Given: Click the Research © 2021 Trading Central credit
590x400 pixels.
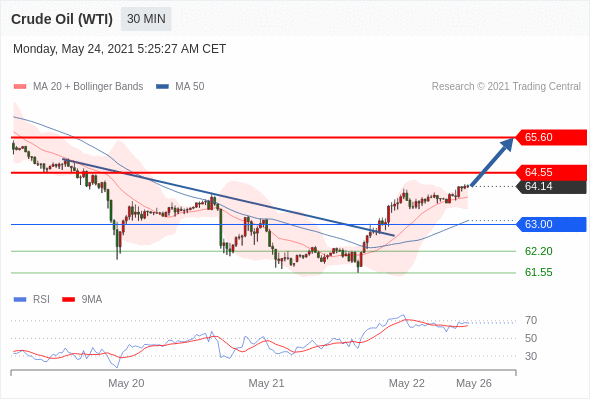Looking at the screenshot, I should click(506, 87).
